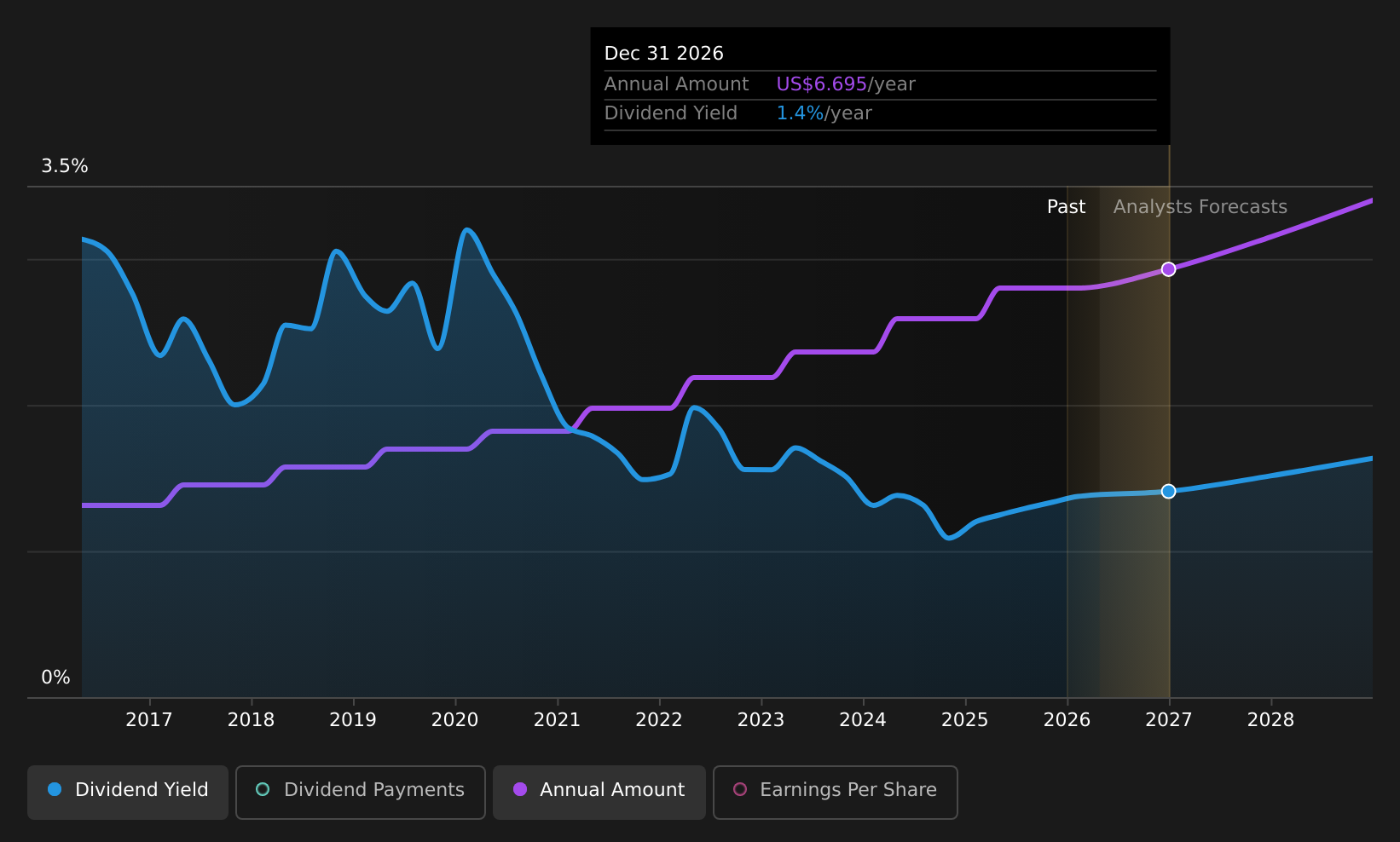Click the 2018 x-axis year label
The width and height of the screenshot is (1400, 842).
(x=251, y=720)
